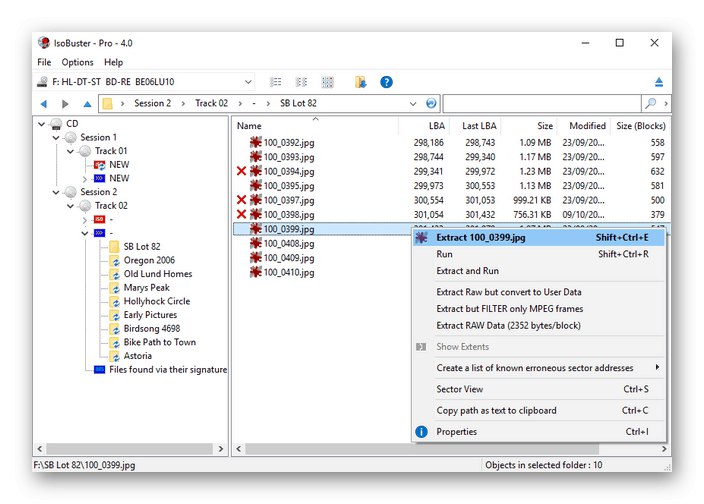This screenshot has width=704, height=504.
Task: Click Session 2 in the breadcrumb
Action: coord(152,103)
